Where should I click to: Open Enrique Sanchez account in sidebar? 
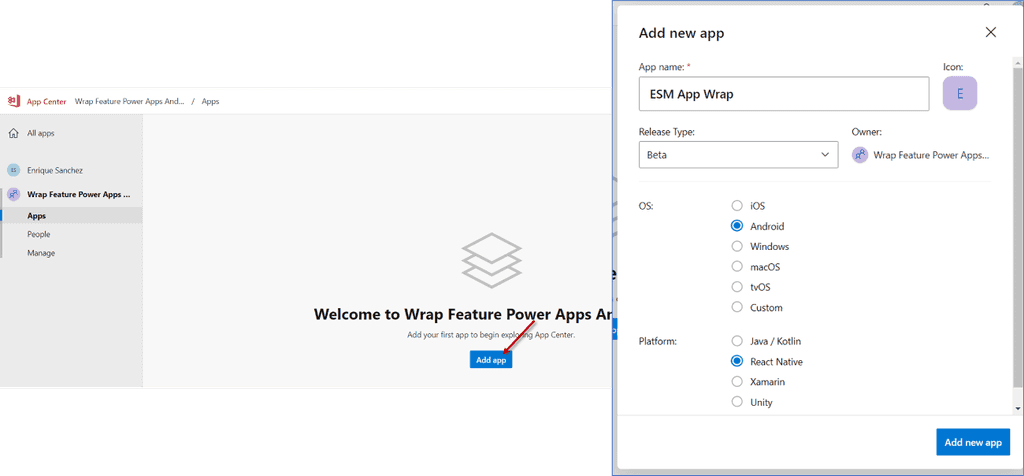pyautogui.click(x=55, y=170)
